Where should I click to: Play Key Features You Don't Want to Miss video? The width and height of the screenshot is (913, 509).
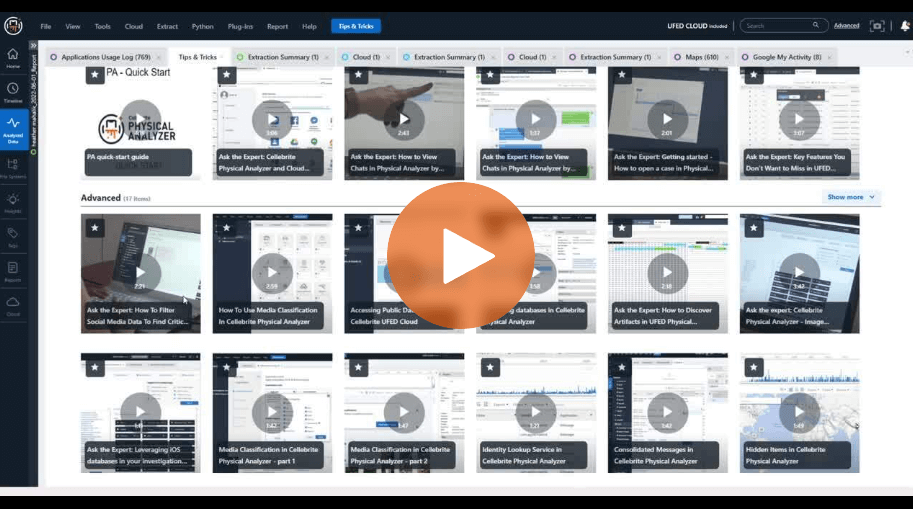pos(799,119)
